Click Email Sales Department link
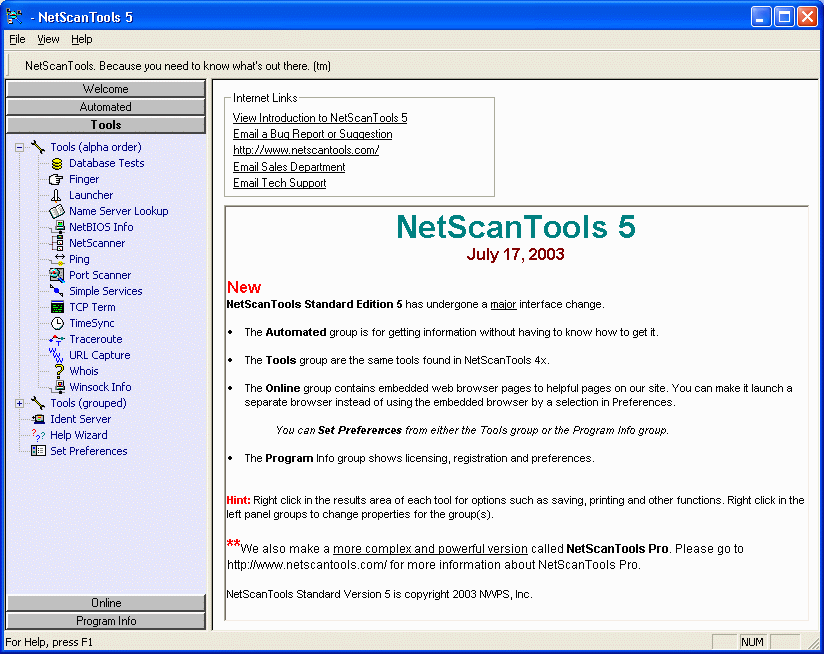This screenshot has height=654, width=824. 289,167
